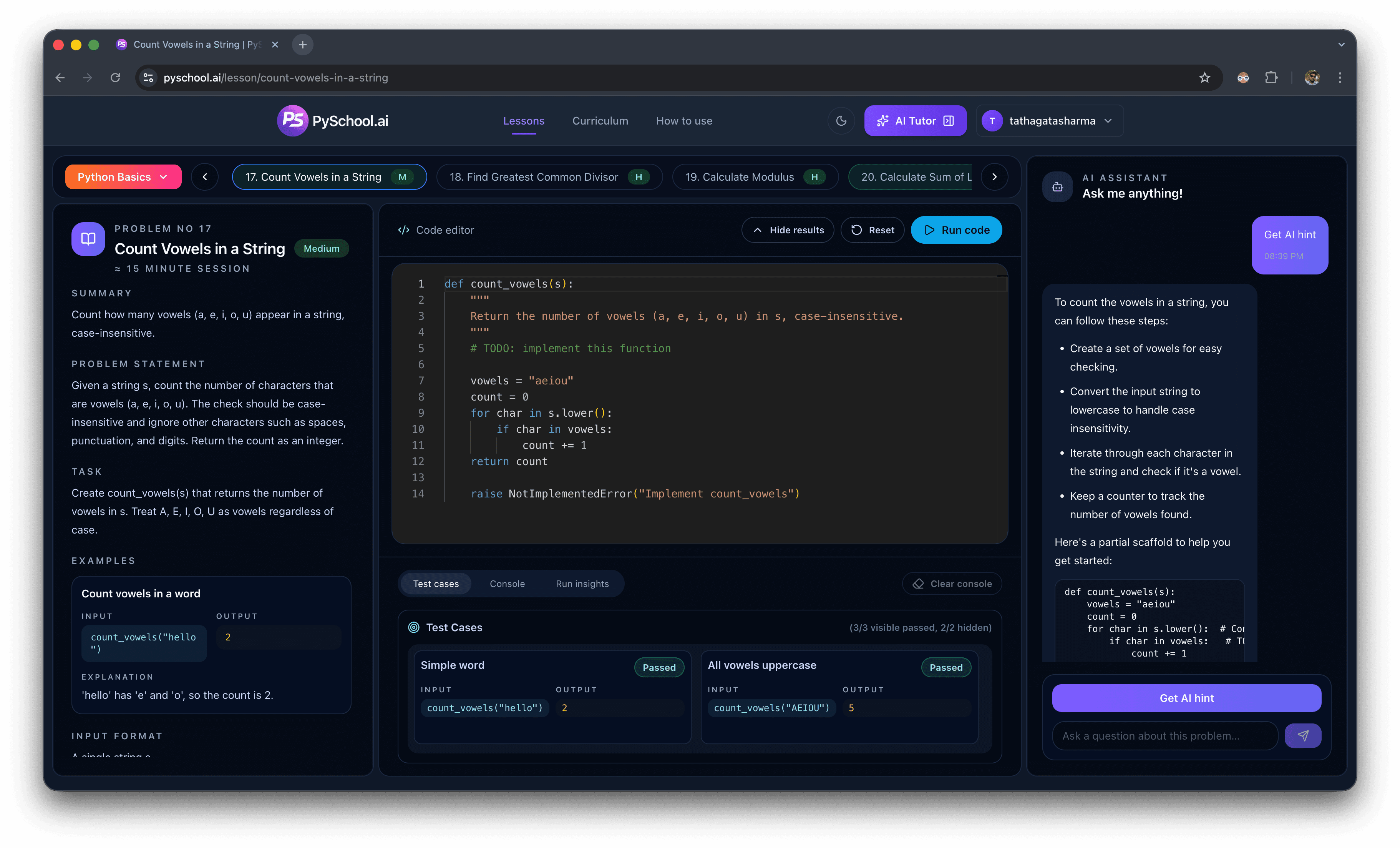Open the Python Basics course dropdown

(x=123, y=177)
